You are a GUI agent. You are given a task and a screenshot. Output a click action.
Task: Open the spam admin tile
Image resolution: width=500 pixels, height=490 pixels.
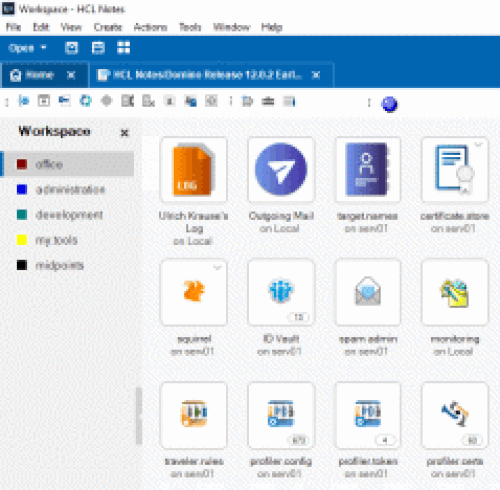368,292
